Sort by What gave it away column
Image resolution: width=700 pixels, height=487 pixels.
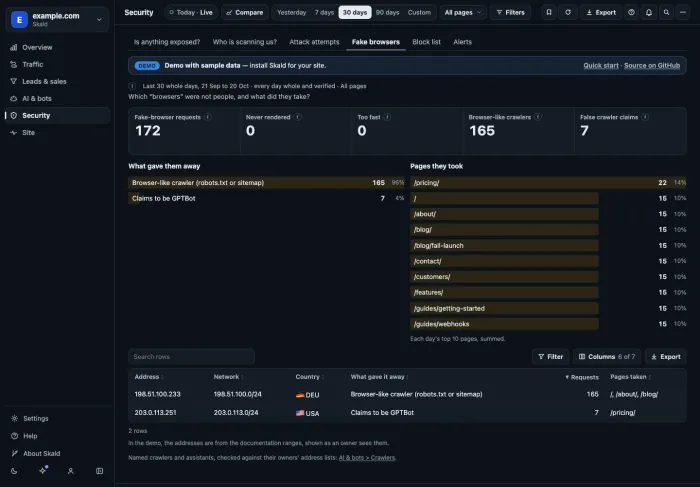pos(379,377)
